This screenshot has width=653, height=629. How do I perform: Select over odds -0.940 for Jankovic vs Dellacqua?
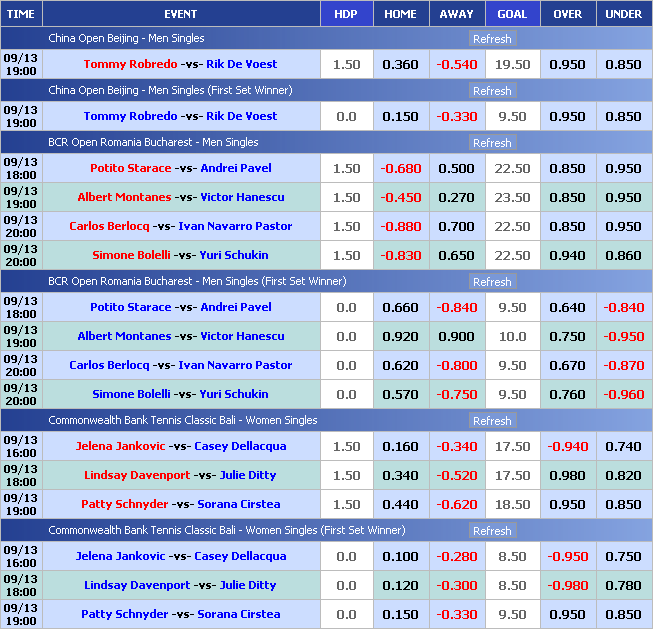[568, 446]
